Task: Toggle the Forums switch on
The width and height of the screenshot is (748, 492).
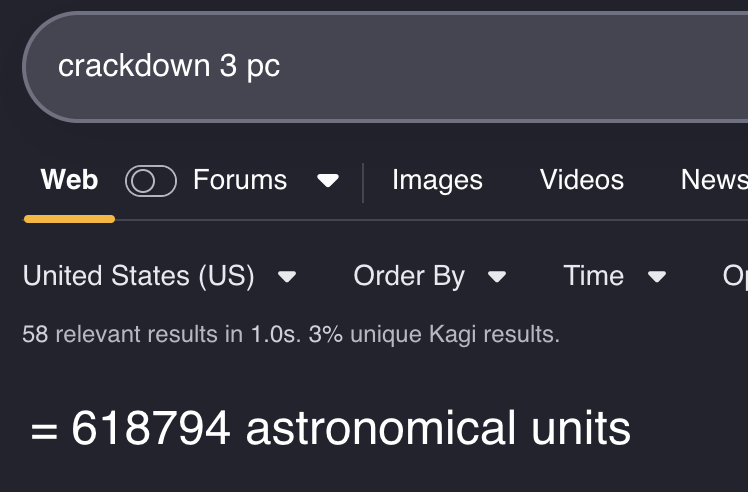Action: [x=151, y=181]
